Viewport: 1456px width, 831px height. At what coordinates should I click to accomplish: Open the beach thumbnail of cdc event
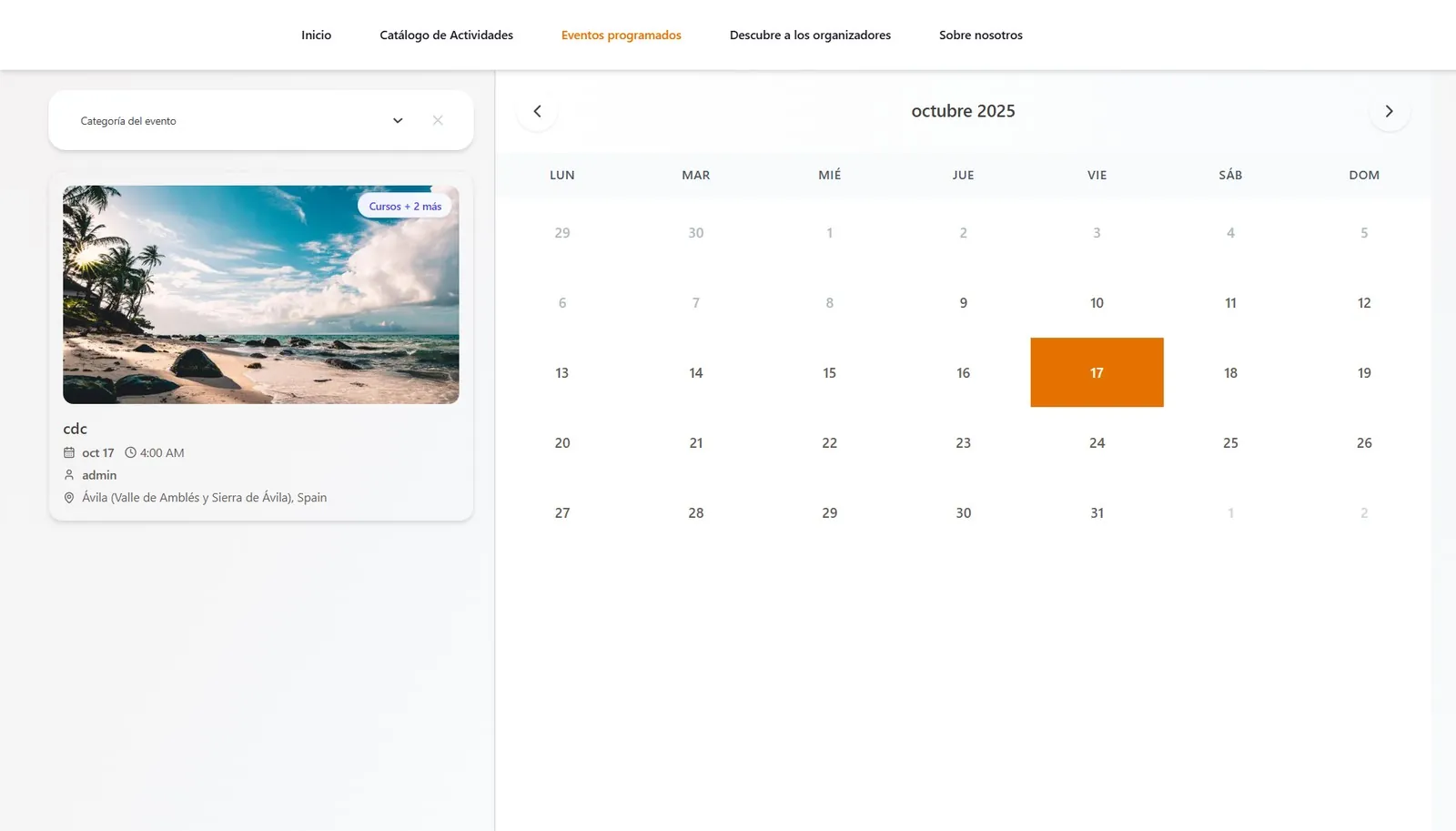(x=260, y=294)
